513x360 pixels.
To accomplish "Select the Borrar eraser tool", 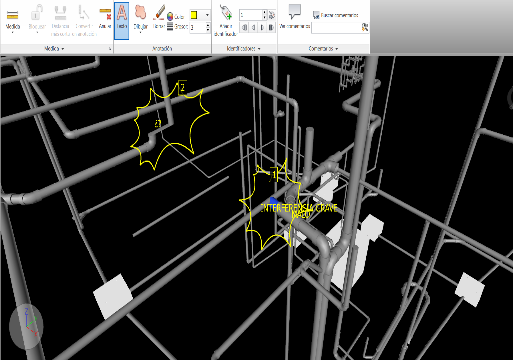I will click(x=159, y=17).
